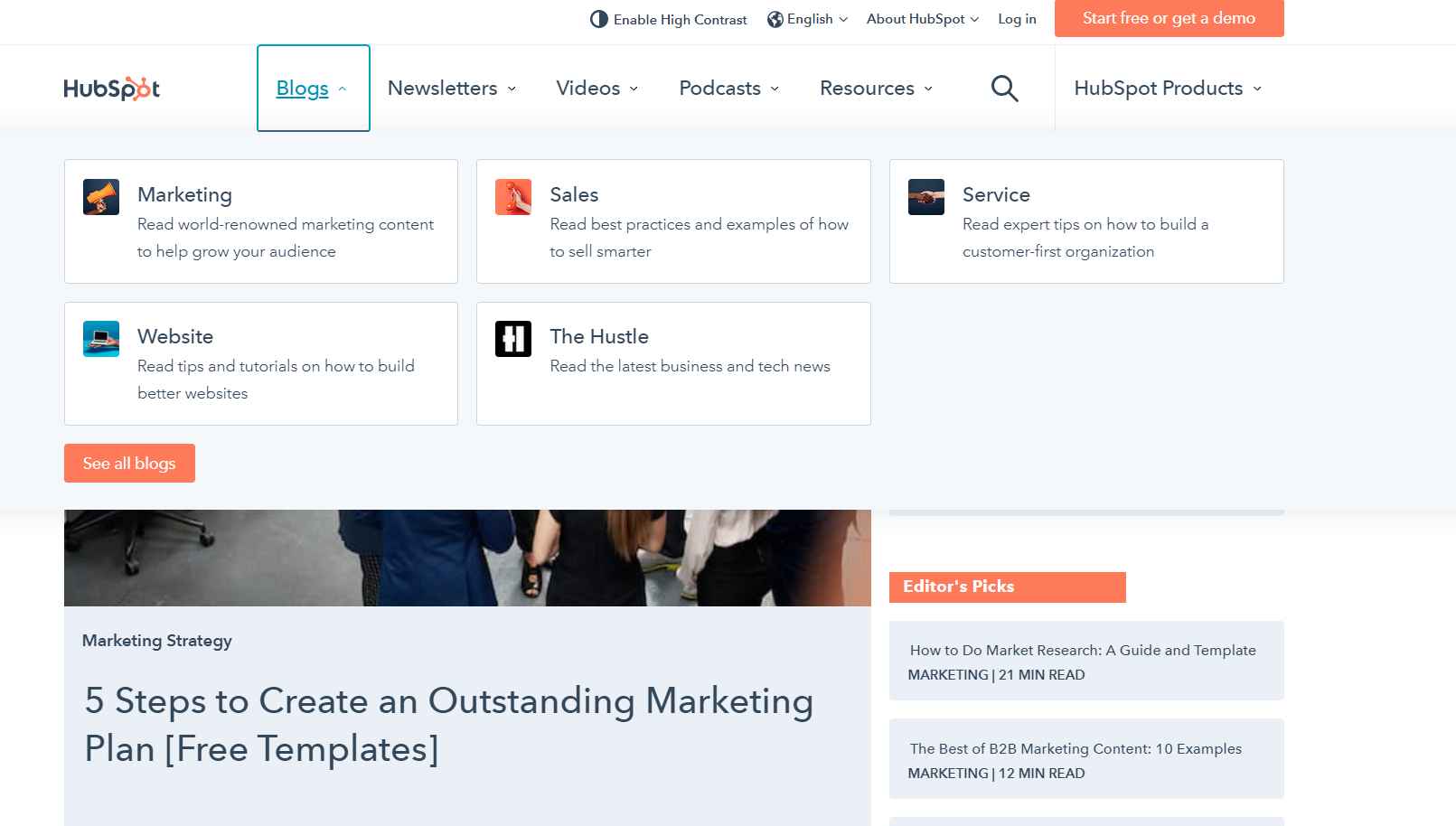Image resolution: width=1456 pixels, height=826 pixels.
Task: Click 'Read expert tips on how to build' description
Action: click(1085, 238)
